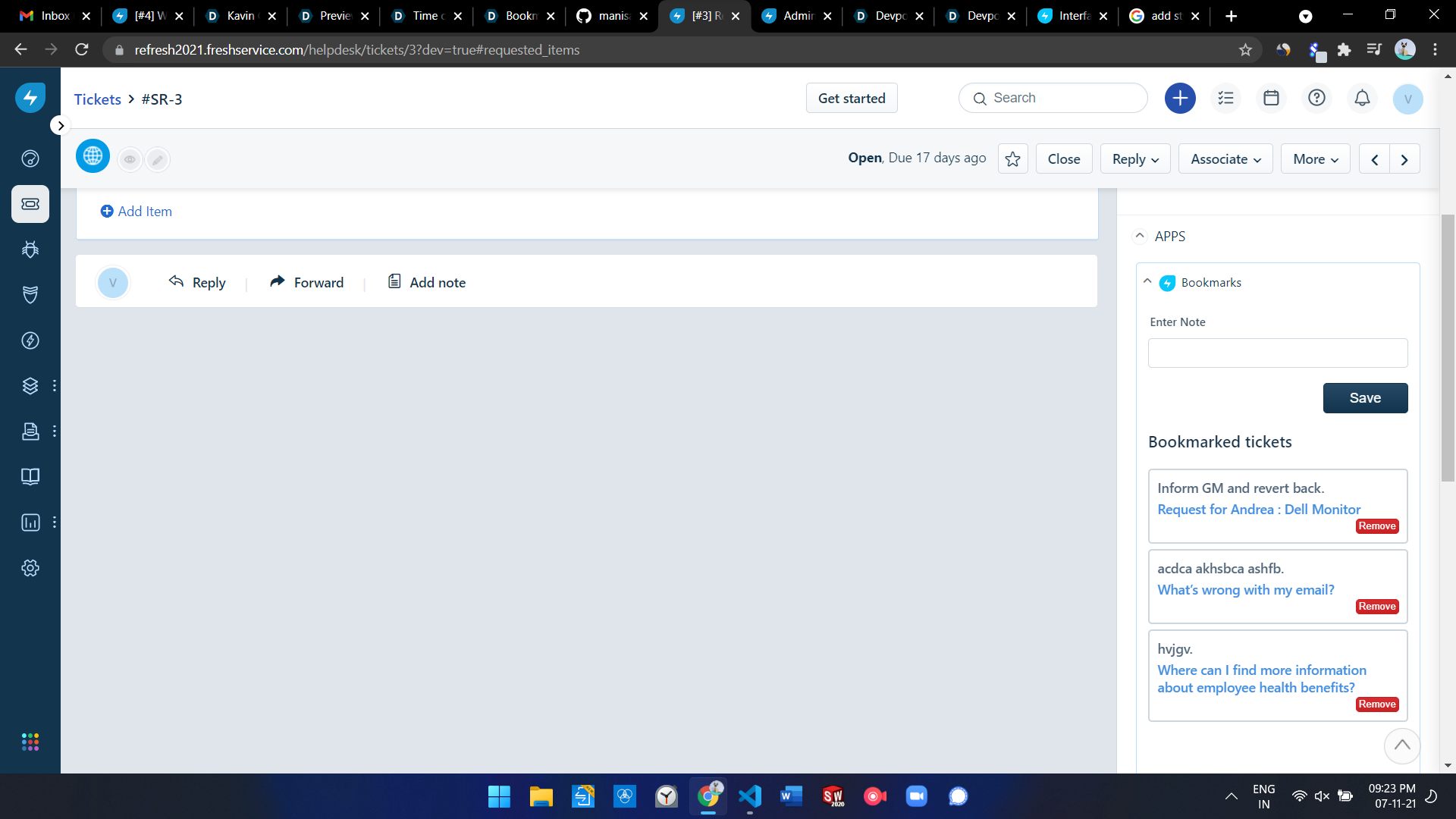Open the calendar icon in header

(x=1271, y=98)
